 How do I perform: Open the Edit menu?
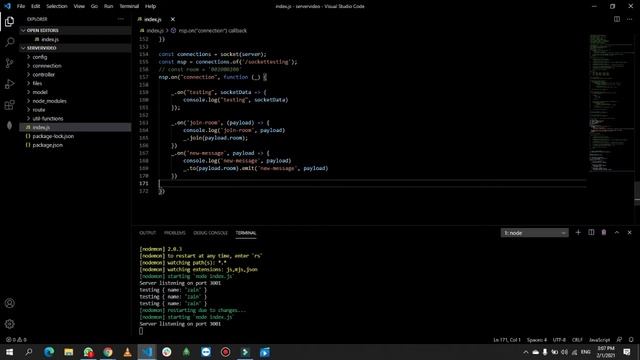[36, 6]
